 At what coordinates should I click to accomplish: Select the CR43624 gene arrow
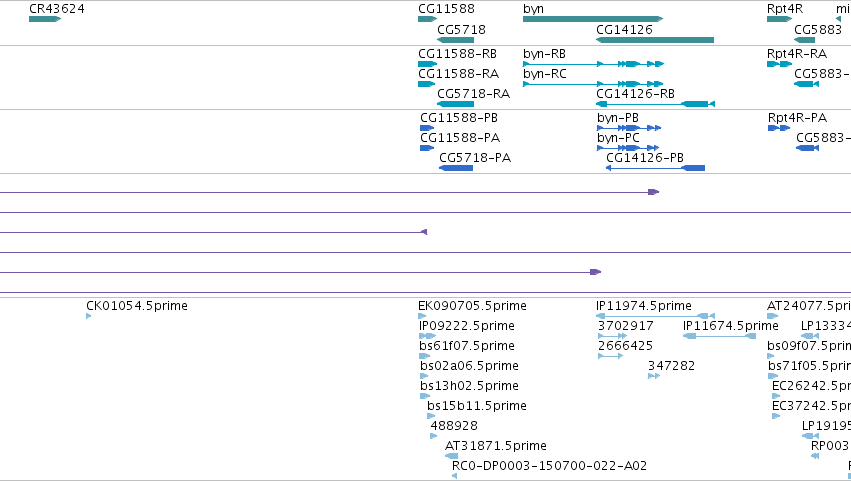pyautogui.click(x=45, y=19)
